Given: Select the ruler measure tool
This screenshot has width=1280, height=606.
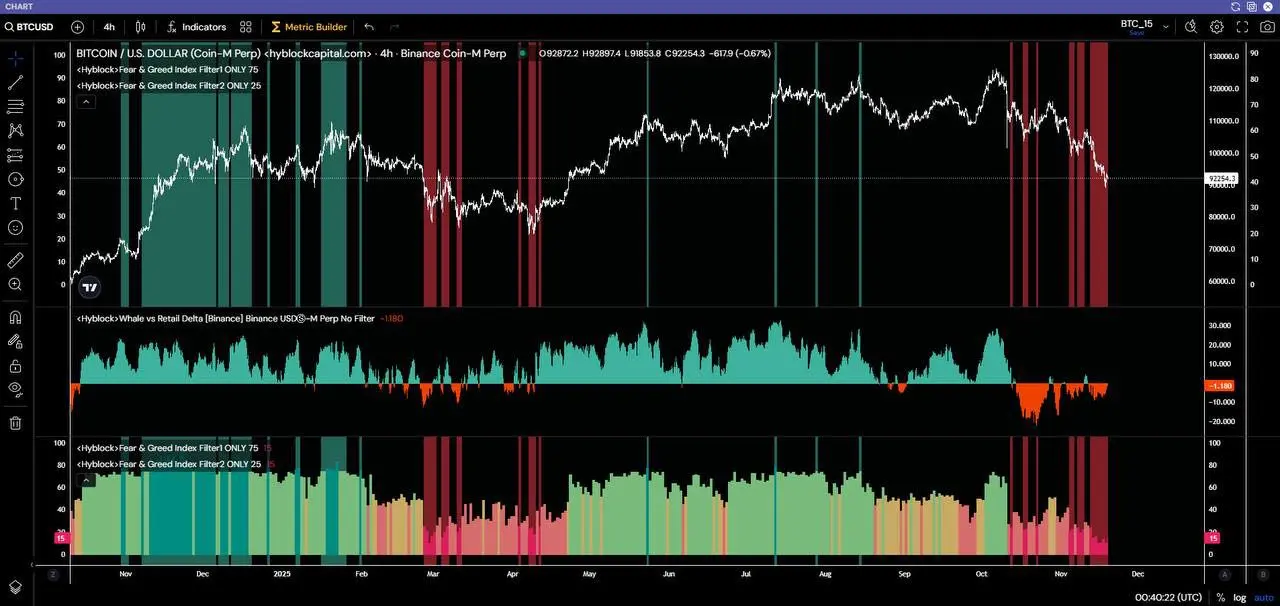Looking at the screenshot, I should 15,260.
